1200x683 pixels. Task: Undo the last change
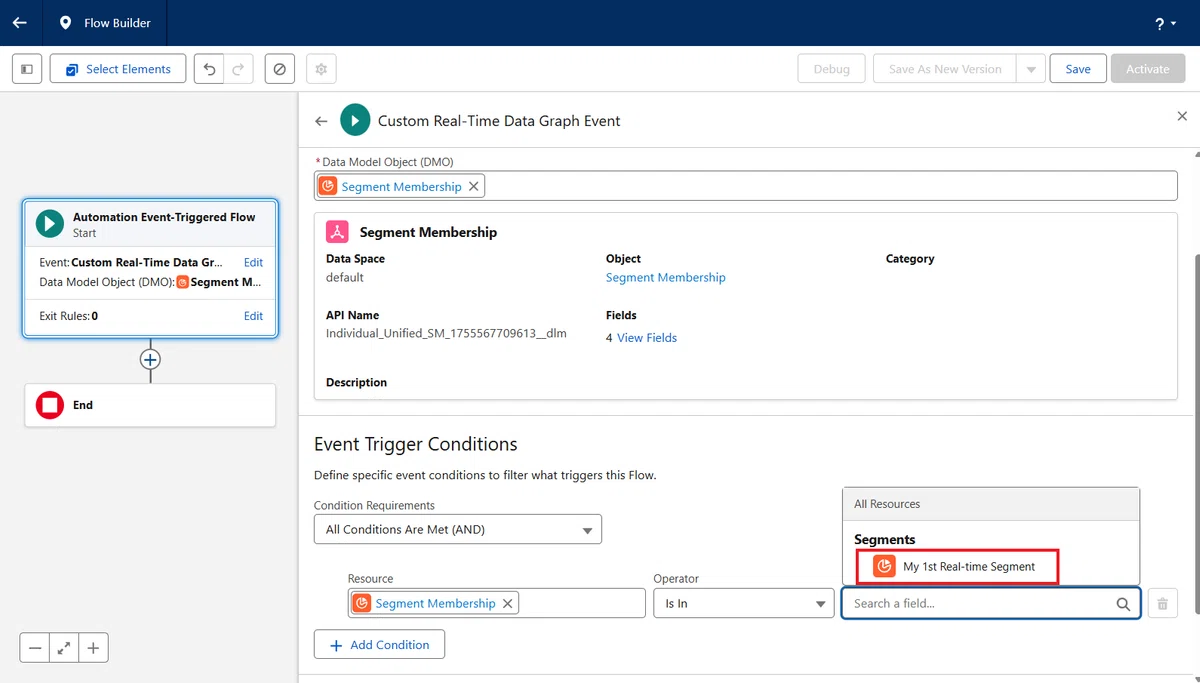click(209, 69)
